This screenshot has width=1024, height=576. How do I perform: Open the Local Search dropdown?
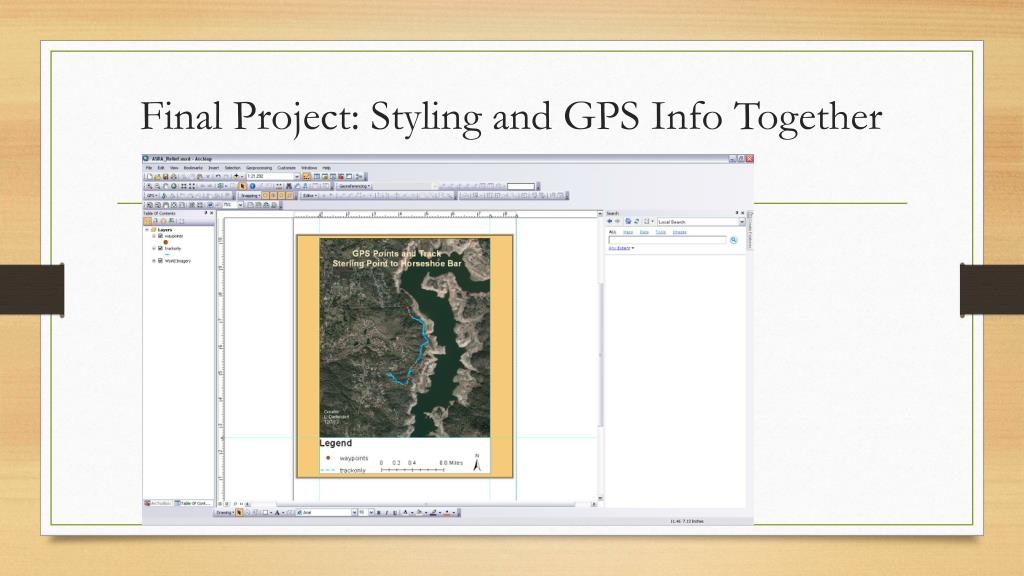point(742,221)
